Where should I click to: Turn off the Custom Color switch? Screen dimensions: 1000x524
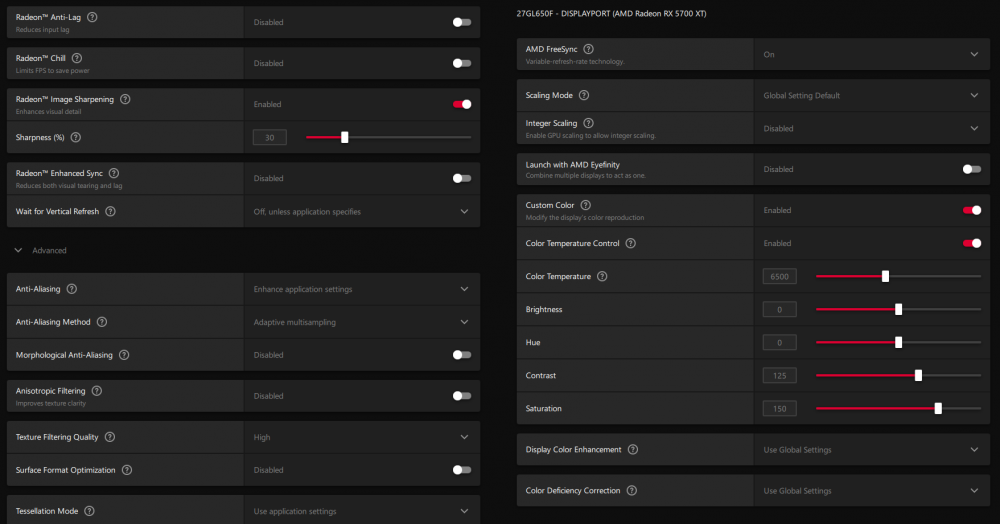[x=971, y=210]
